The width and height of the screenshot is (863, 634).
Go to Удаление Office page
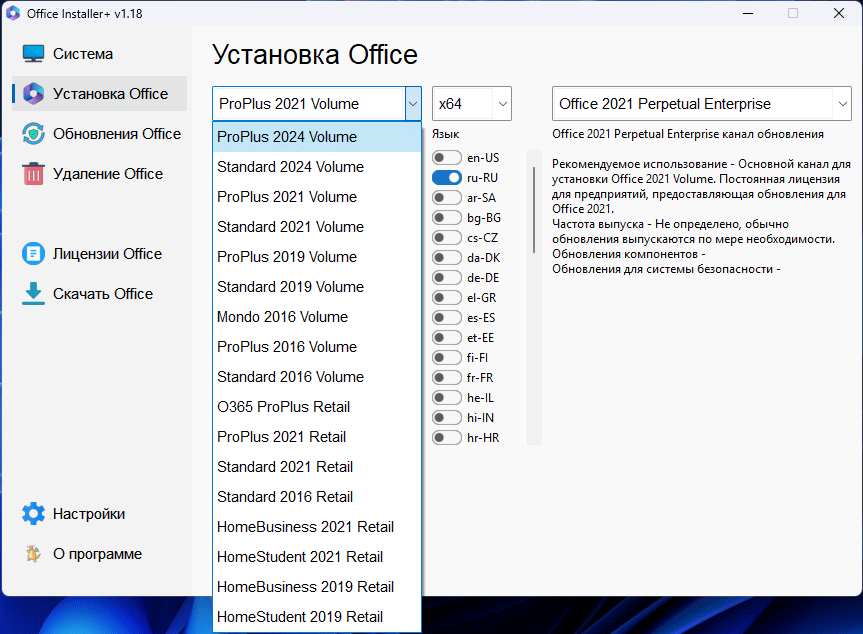pyautogui.click(x=100, y=174)
